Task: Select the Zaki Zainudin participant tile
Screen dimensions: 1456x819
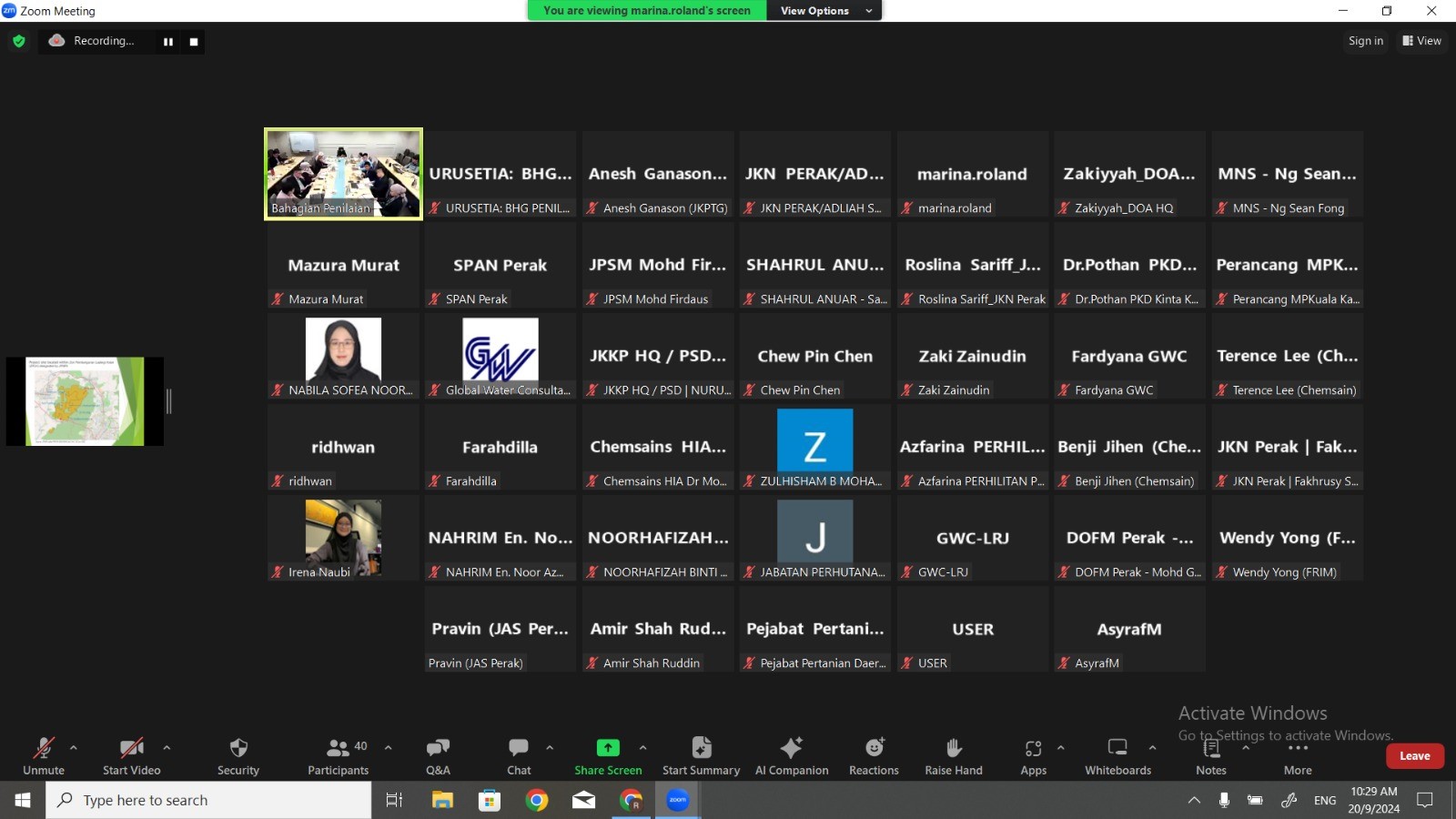Action: (x=972, y=356)
